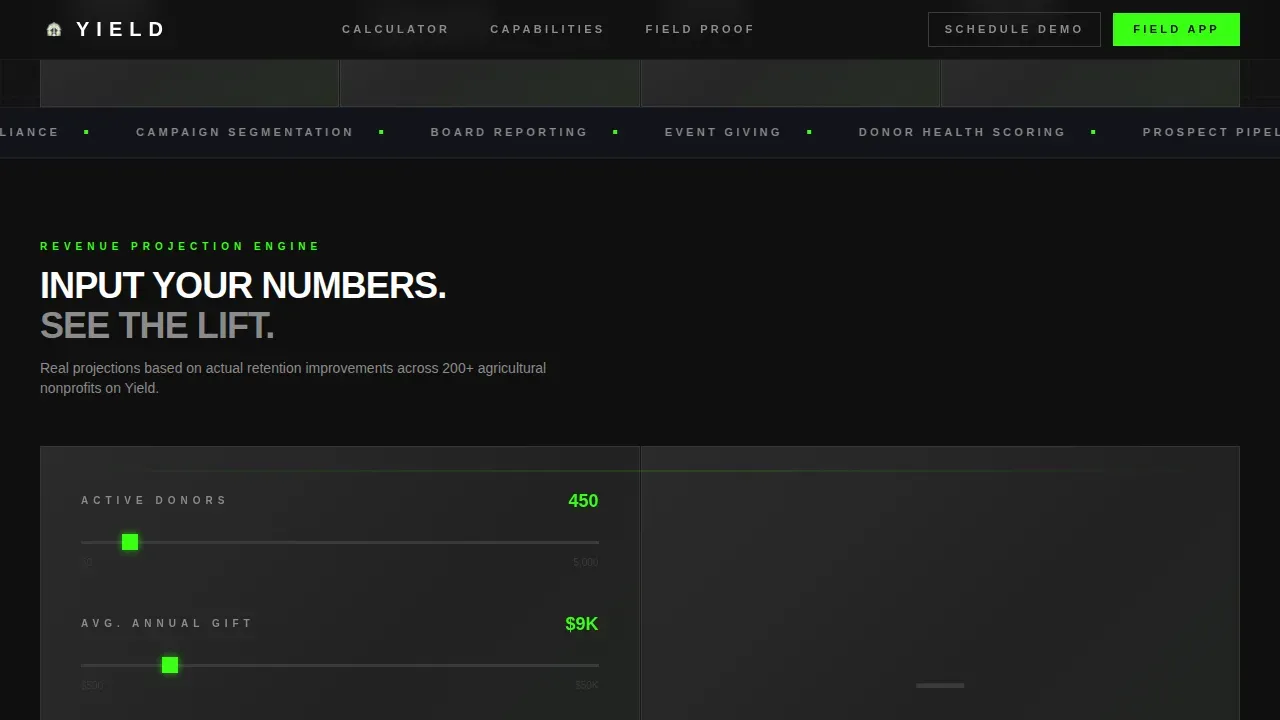1280x720 pixels.
Task: Click the 'Revenue Projection Engine' label
Action: click(x=180, y=246)
